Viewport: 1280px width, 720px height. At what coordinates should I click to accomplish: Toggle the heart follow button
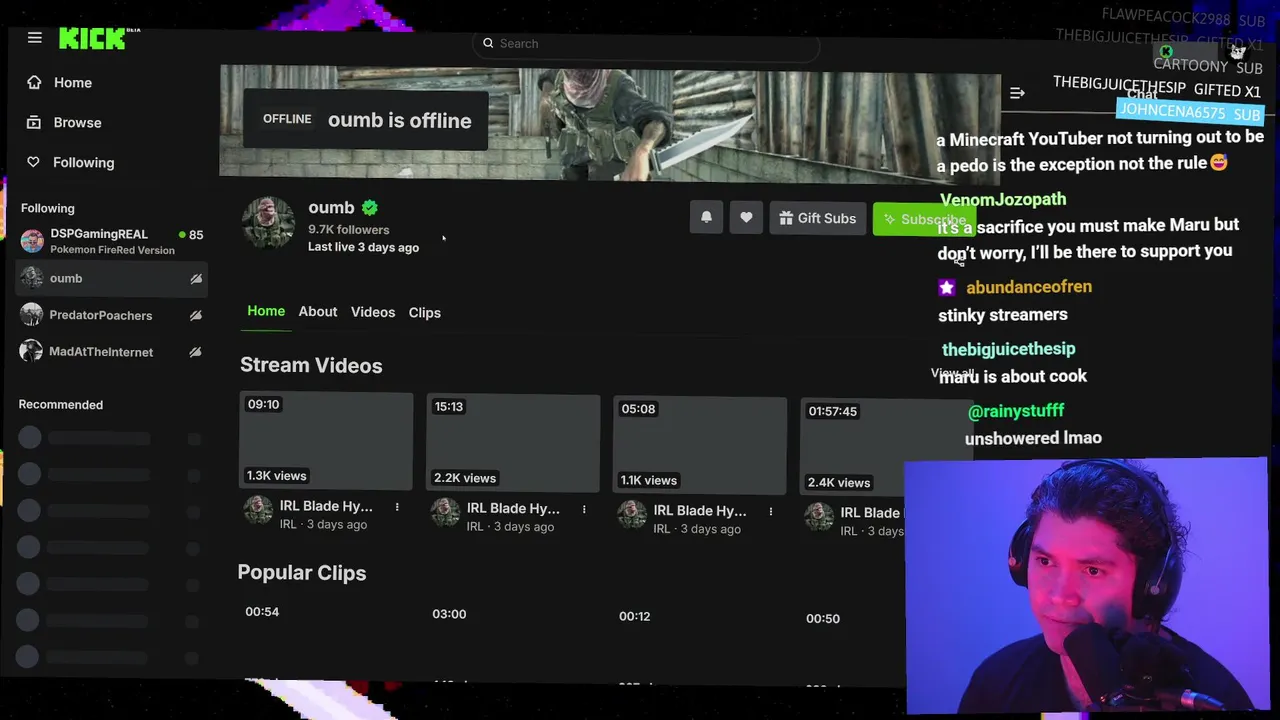pyautogui.click(x=746, y=217)
